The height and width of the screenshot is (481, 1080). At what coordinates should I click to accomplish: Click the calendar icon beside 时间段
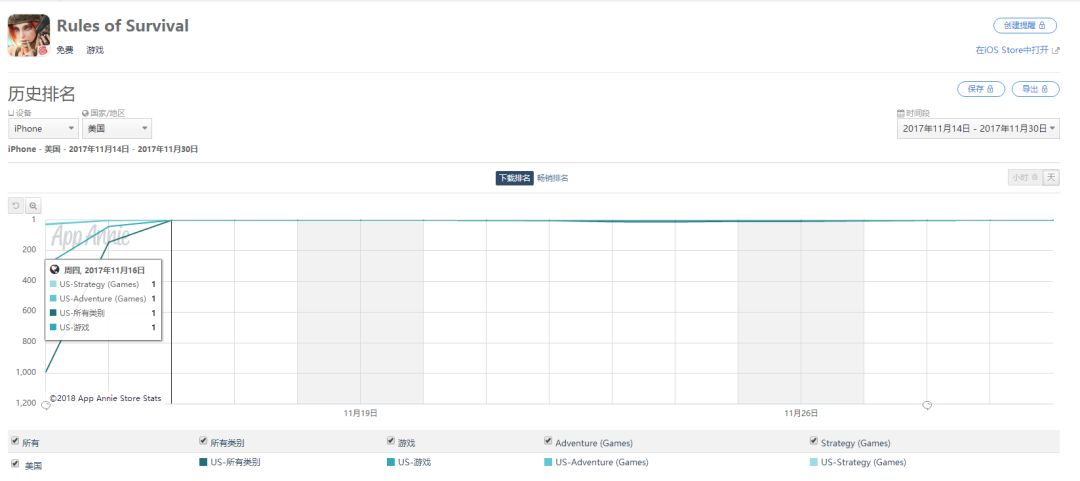point(901,114)
